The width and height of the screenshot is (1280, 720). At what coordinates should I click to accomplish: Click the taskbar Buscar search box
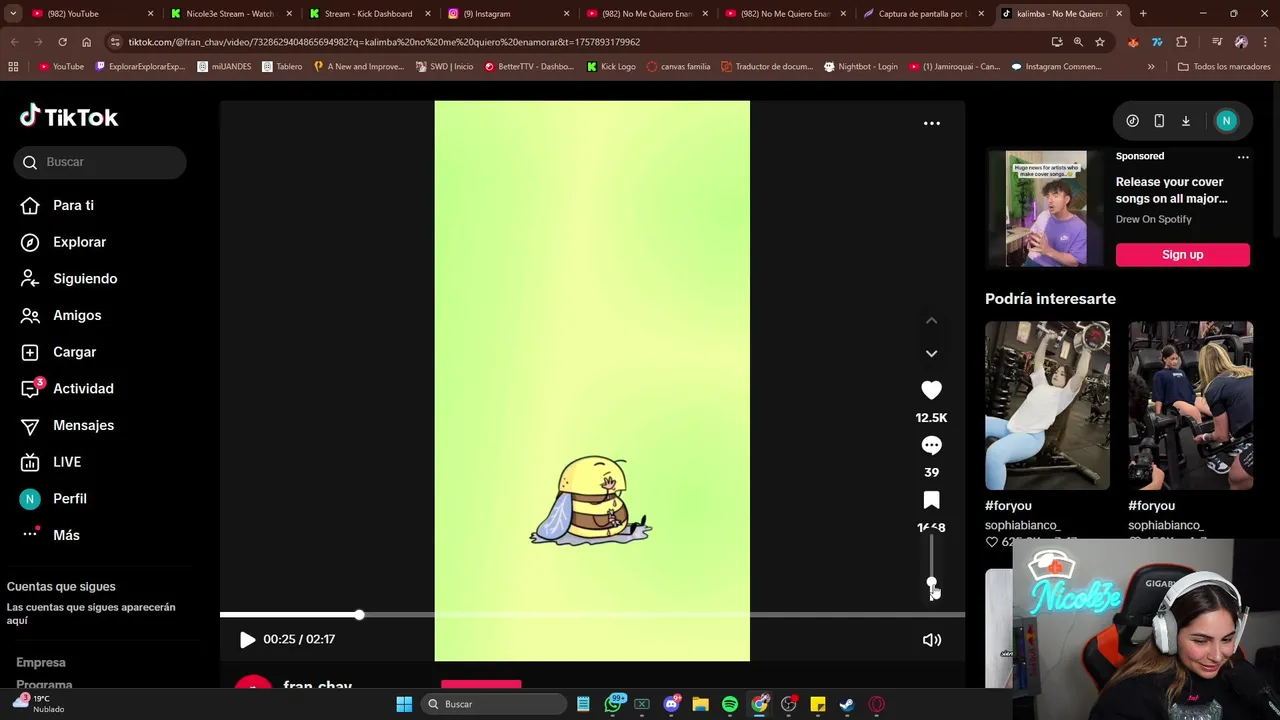tap(494, 704)
